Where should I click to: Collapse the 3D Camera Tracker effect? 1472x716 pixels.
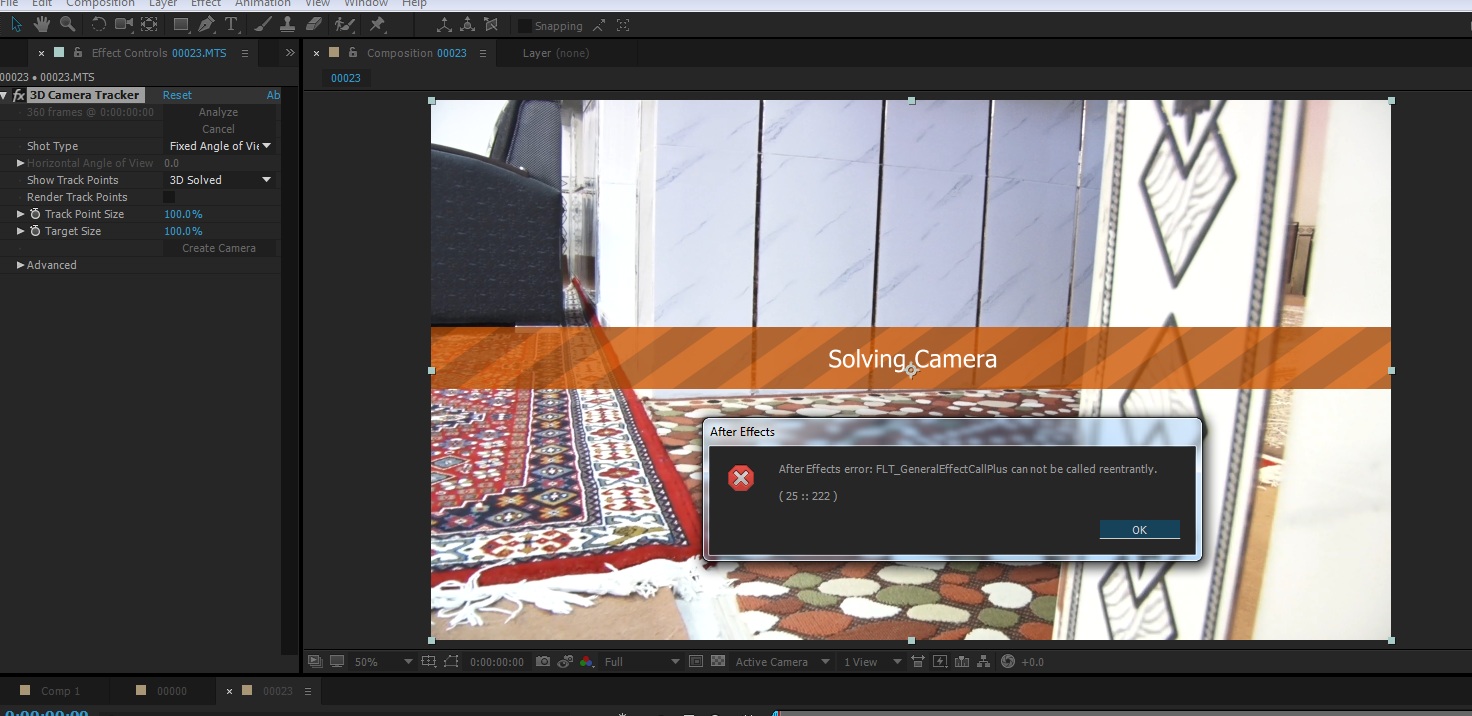click(4, 95)
